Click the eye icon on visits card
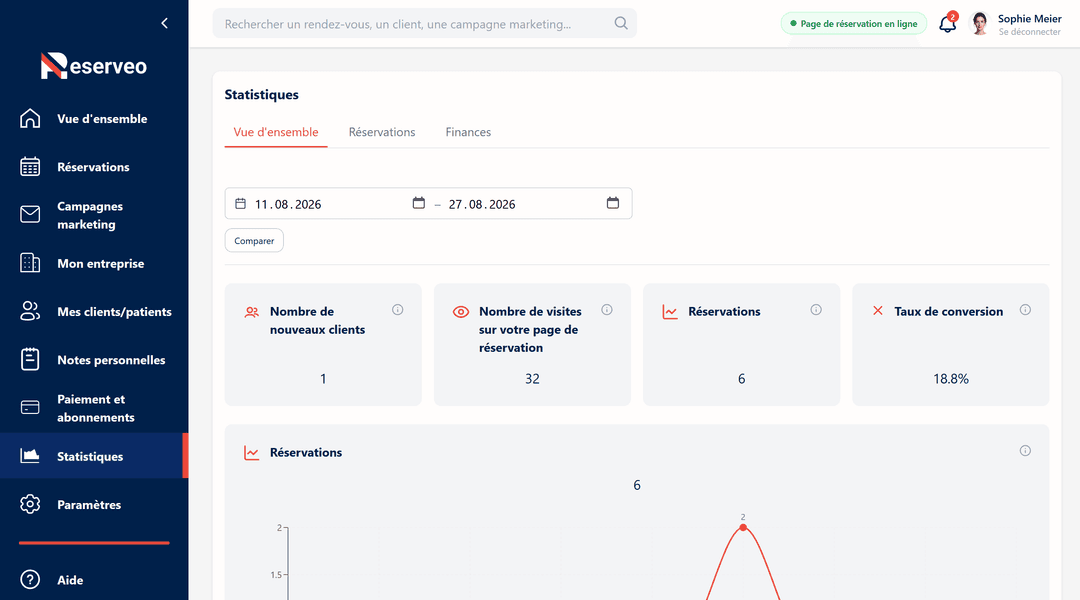The height and width of the screenshot is (600, 1080). pos(461,312)
